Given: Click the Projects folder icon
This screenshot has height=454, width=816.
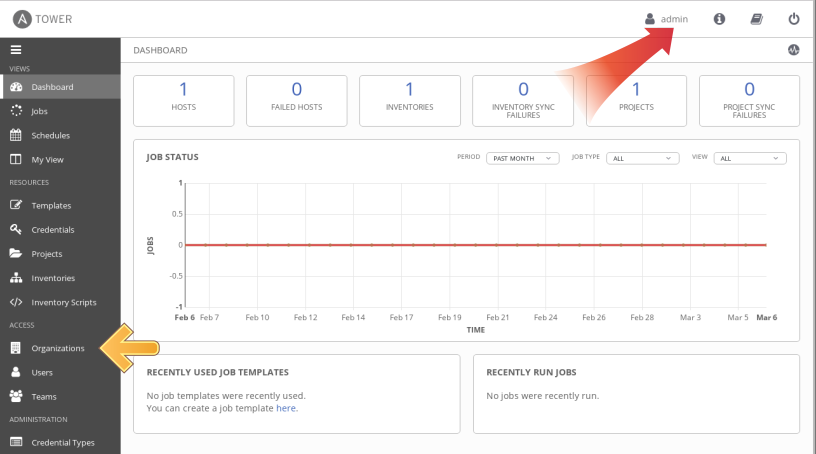Looking at the screenshot, I should (16, 254).
